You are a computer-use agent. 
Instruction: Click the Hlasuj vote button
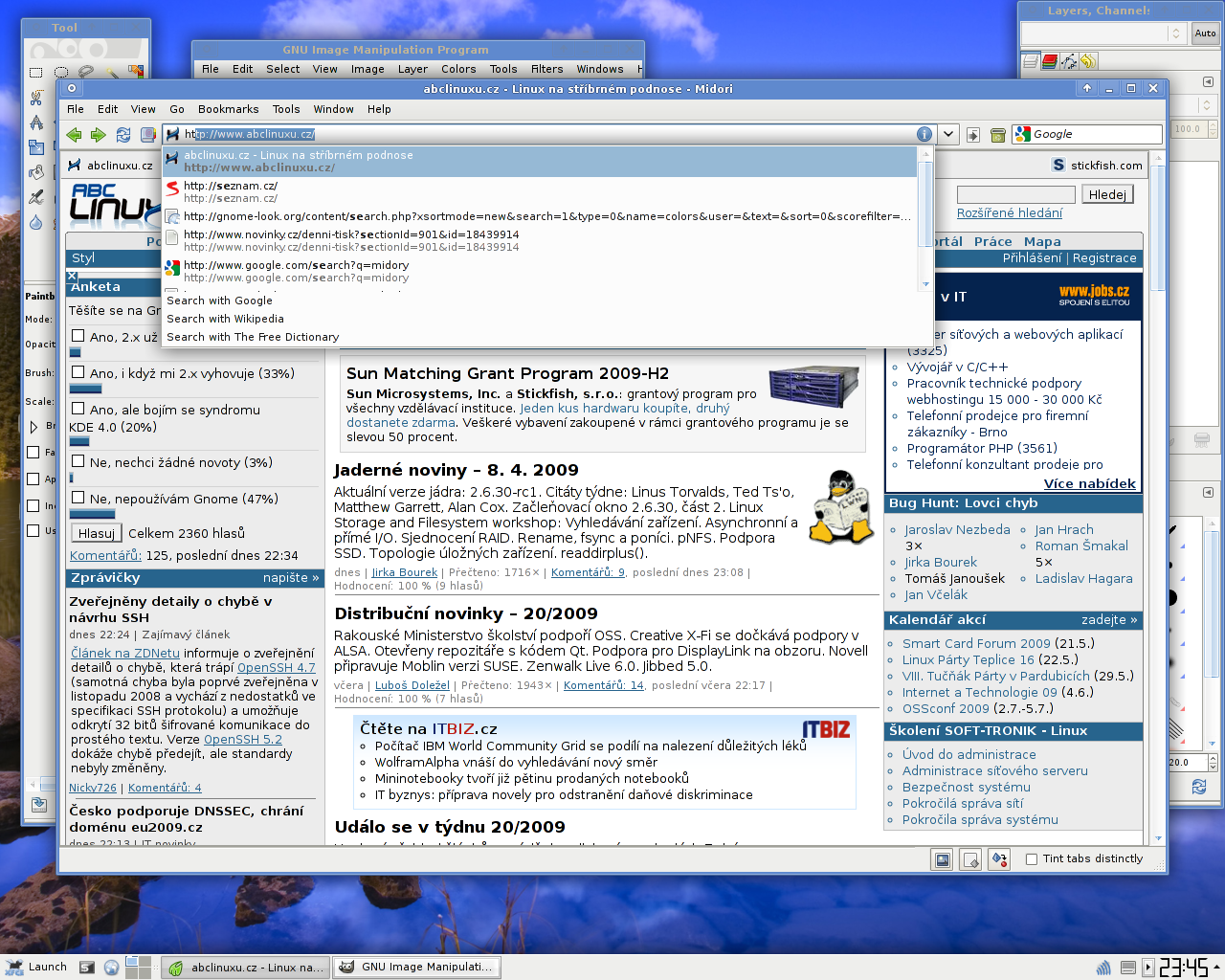96,533
